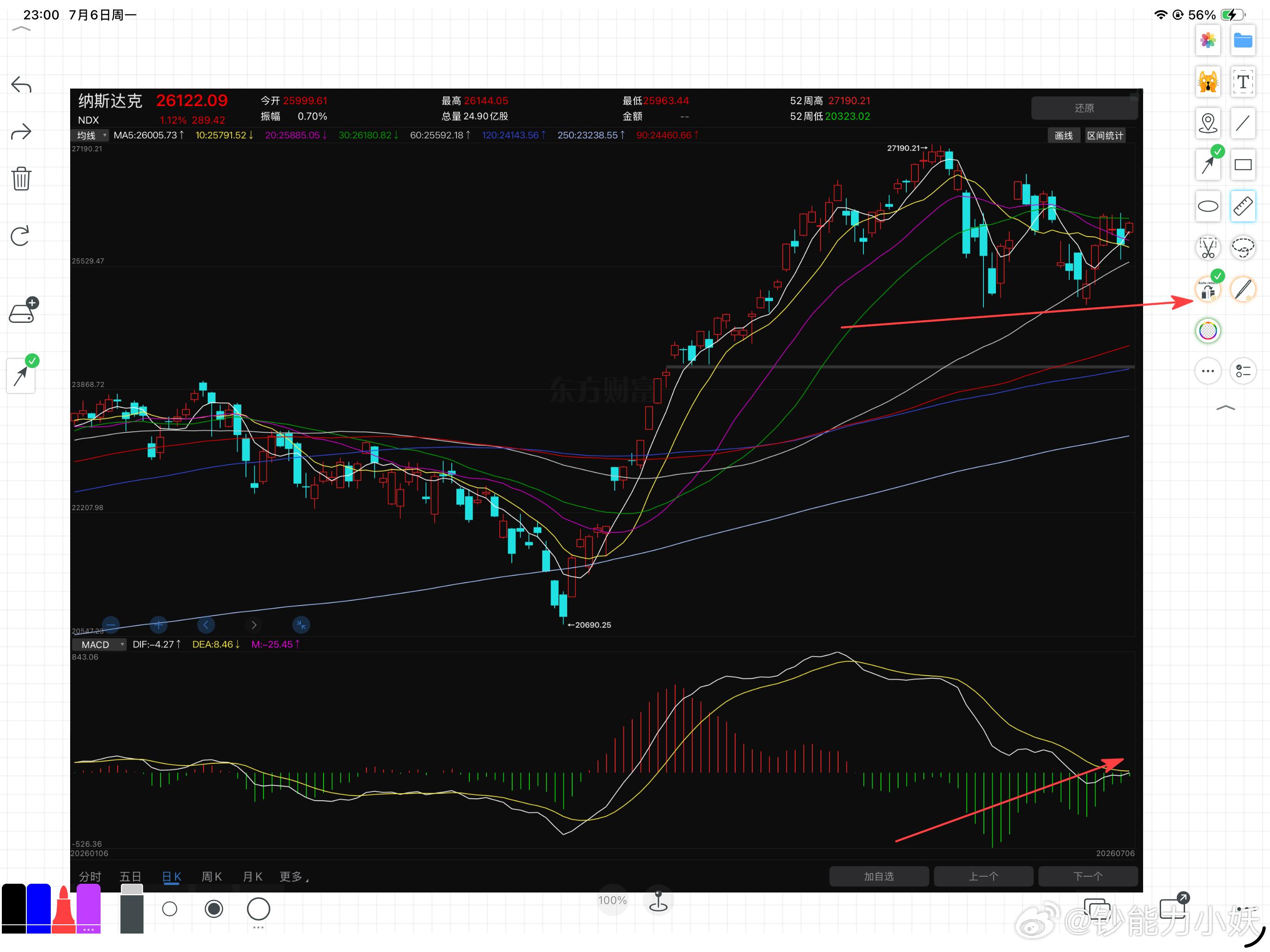Tap the chart scroll left arrow button
The height and width of the screenshot is (952, 1270).
[x=206, y=625]
